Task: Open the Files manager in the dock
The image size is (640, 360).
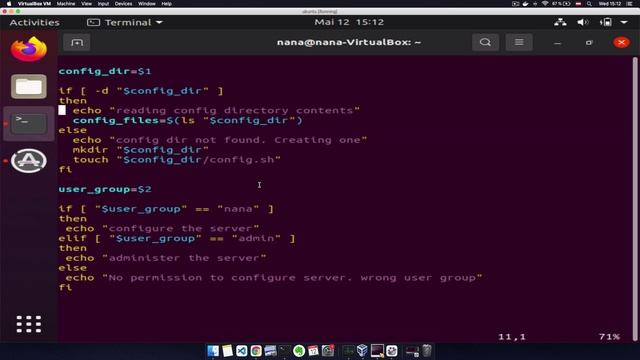Action: (x=29, y=86)
